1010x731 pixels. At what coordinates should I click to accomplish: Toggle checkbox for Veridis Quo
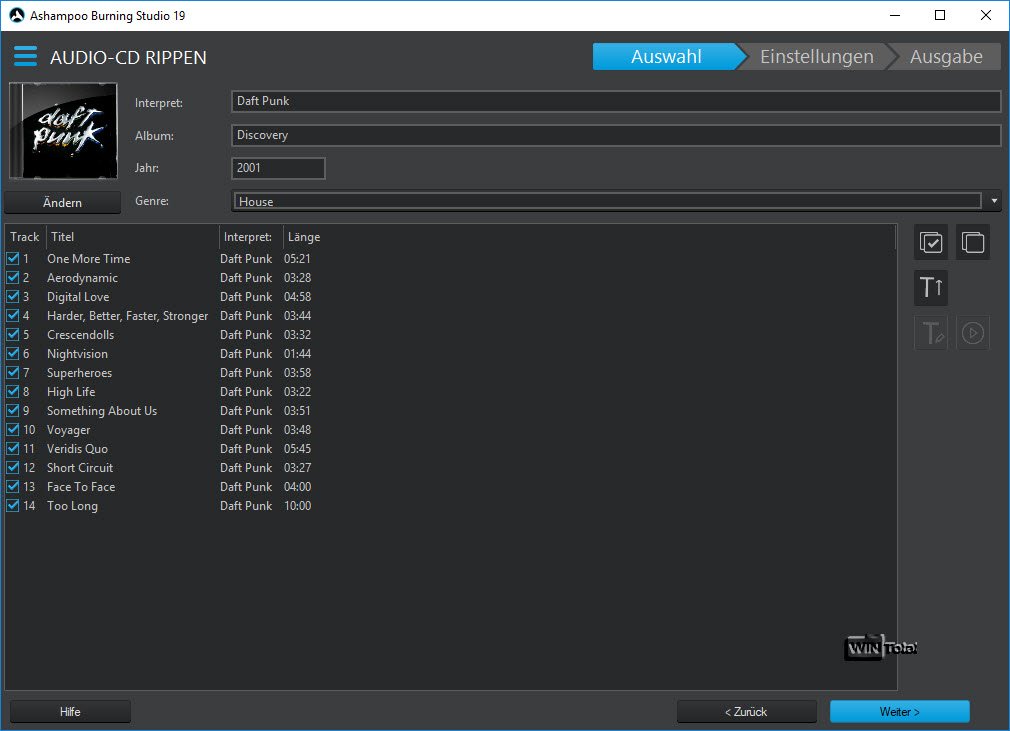pos(13,448)
